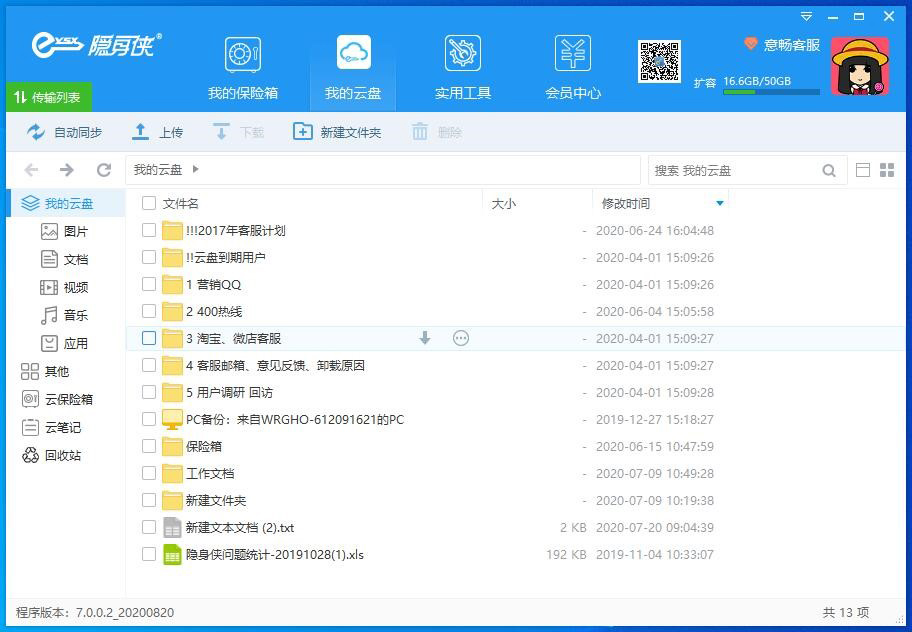Click the storage usage progress bar
This screenshot has height=632, width=912.
(x=771, y=92)
